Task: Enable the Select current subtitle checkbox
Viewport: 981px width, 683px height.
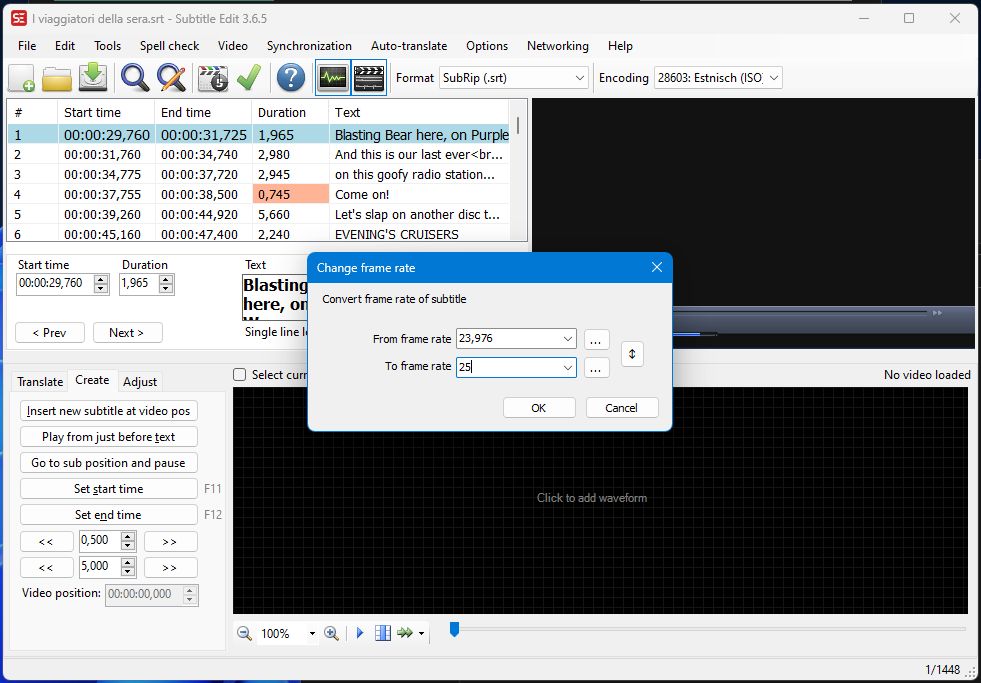Action: pyautogui.click(x=240, y=375)
